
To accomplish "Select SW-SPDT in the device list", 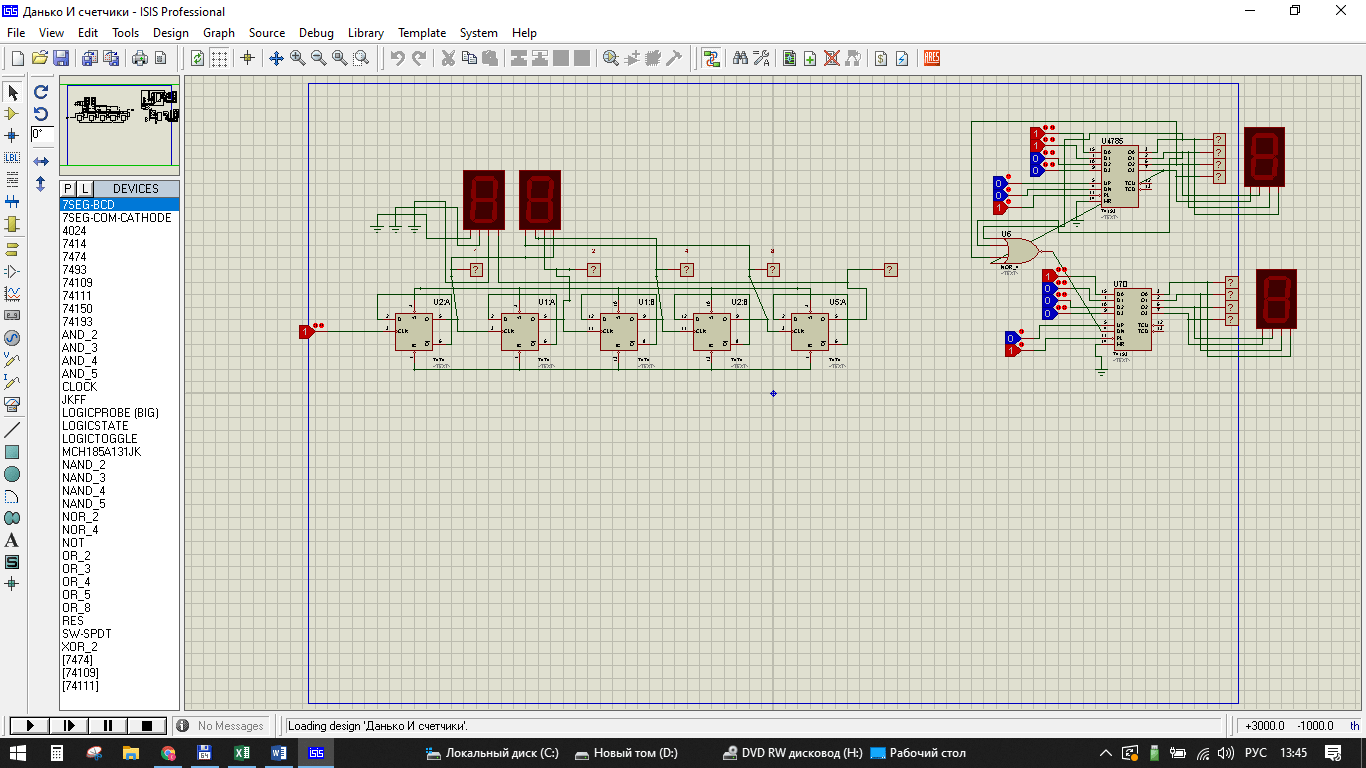I will [87, 634].
